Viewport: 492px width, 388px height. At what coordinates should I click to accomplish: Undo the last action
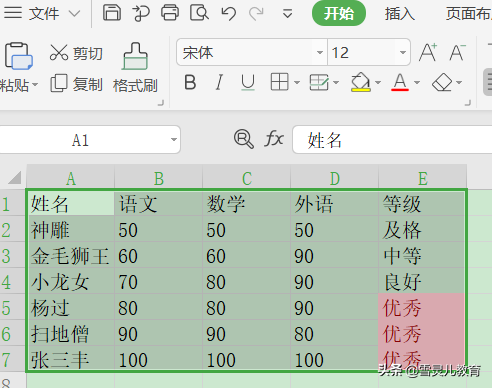coord(229,14)
